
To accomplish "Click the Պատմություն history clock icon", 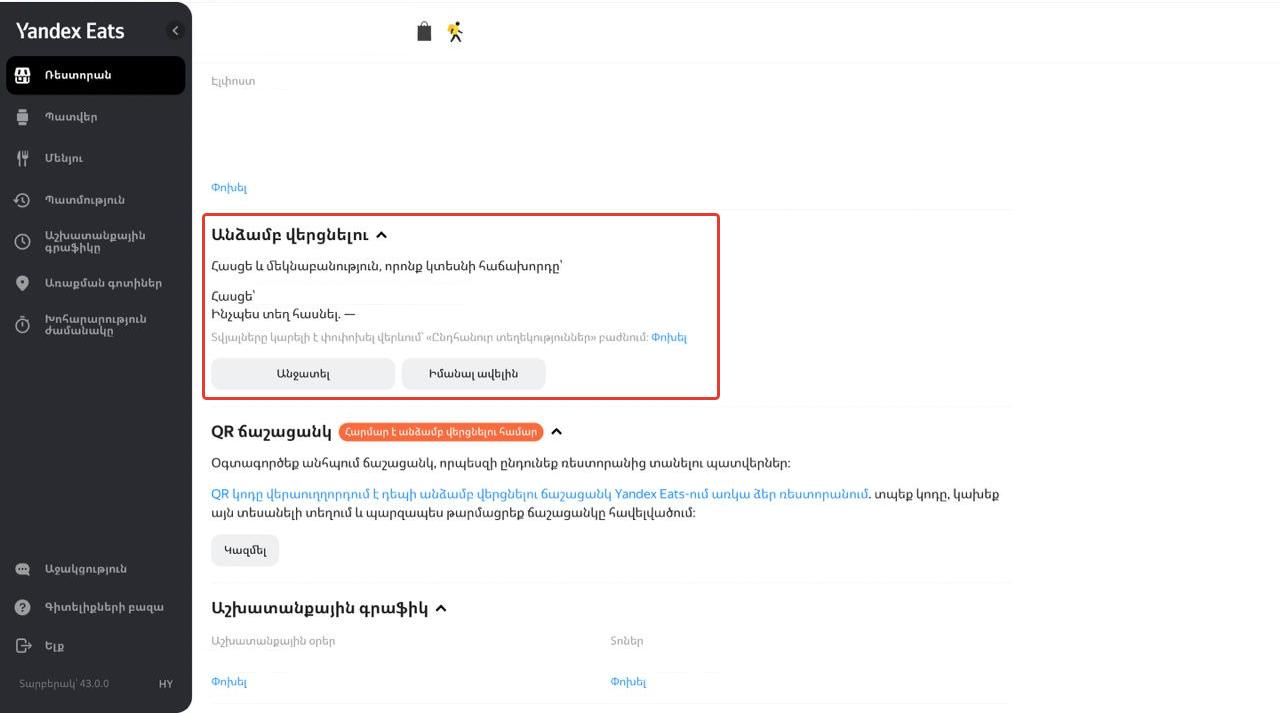I will [23, 200].
